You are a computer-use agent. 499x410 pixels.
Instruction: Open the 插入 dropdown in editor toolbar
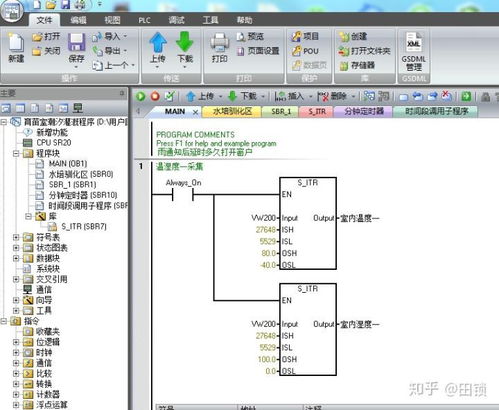[x=310, y=96]
